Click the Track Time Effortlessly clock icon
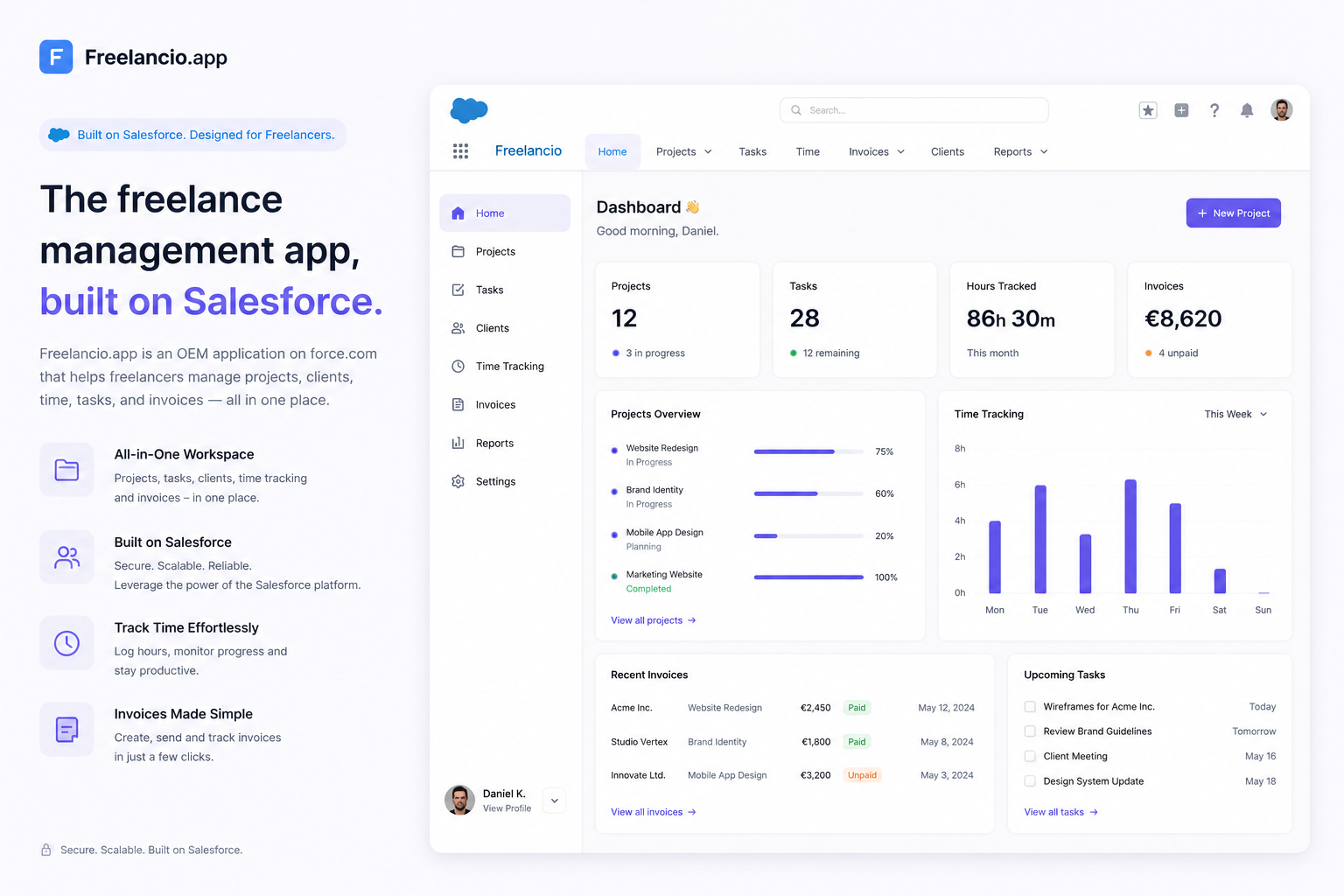This screenshot has height=896, width=1344. tap(66, 643)
